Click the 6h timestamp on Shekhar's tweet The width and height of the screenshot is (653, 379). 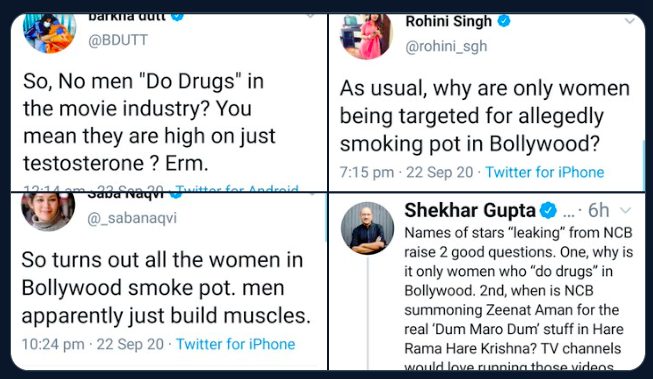598,210
